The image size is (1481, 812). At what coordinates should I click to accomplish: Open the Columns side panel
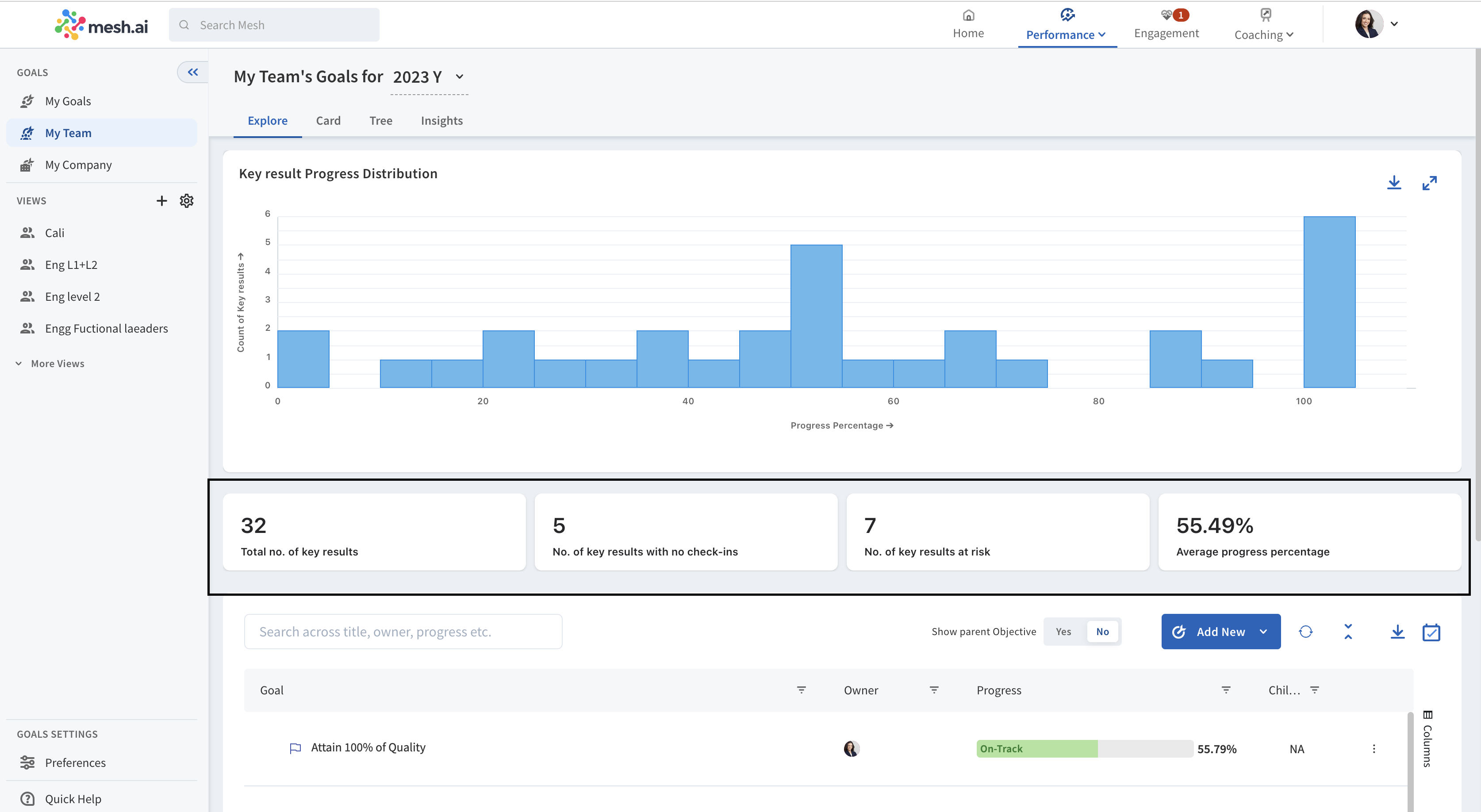coord(1427,739)
